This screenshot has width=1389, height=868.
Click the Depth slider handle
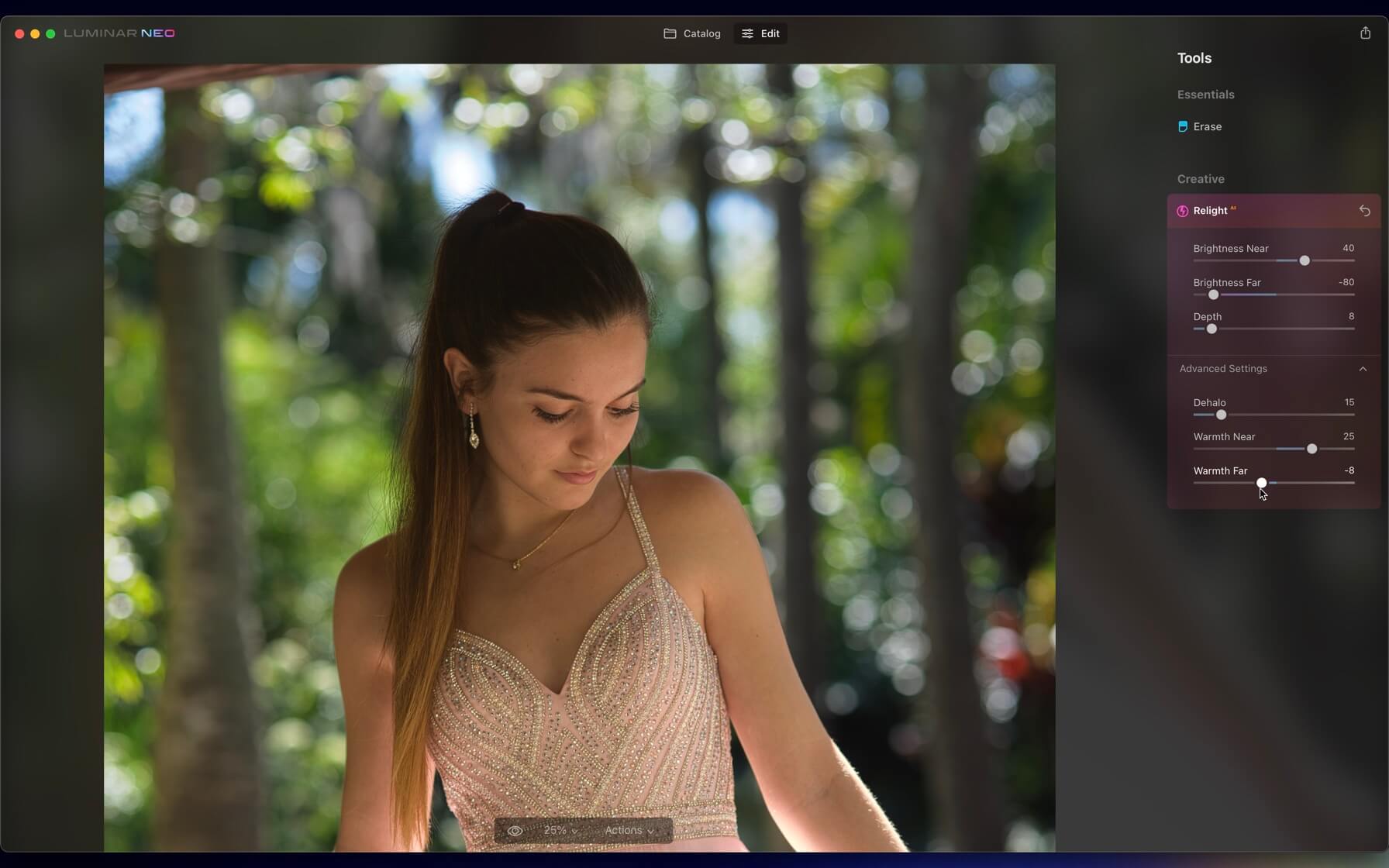[x=1211, y=329]
